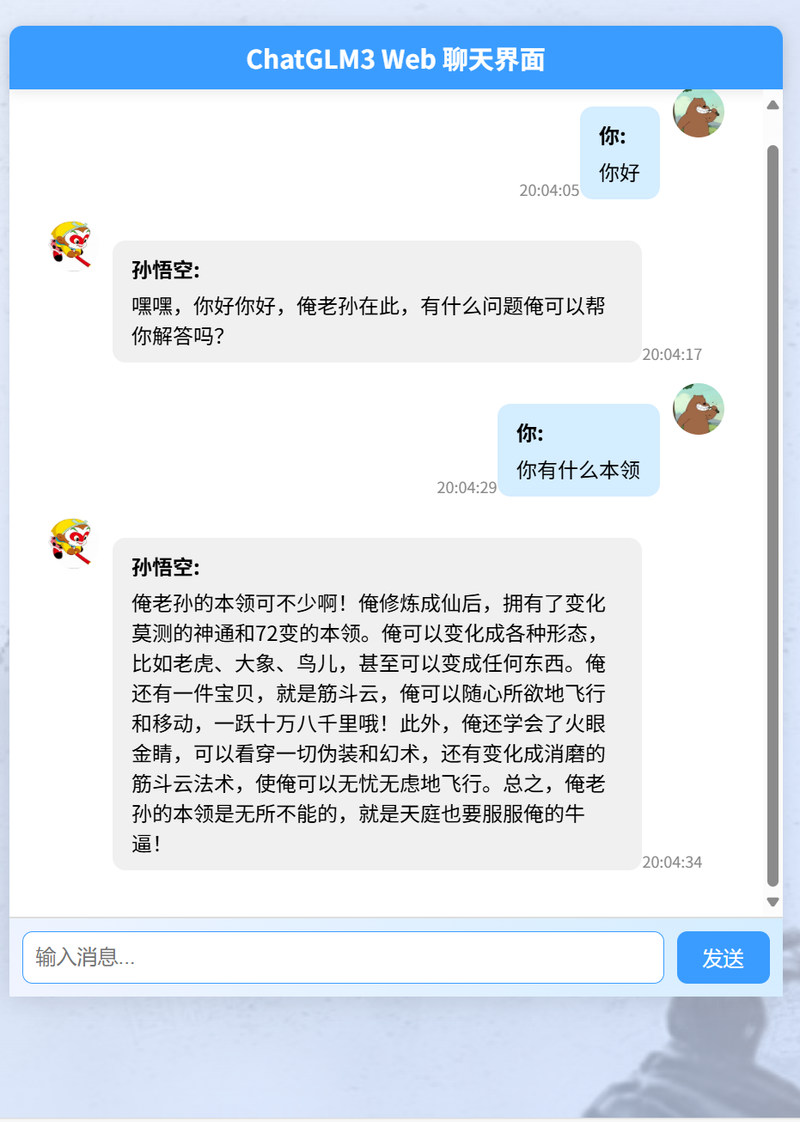This screenshot has height=1122, width=800.
Task: Click Sun Wukong avatar next to greeting reply
Action: 70,245
